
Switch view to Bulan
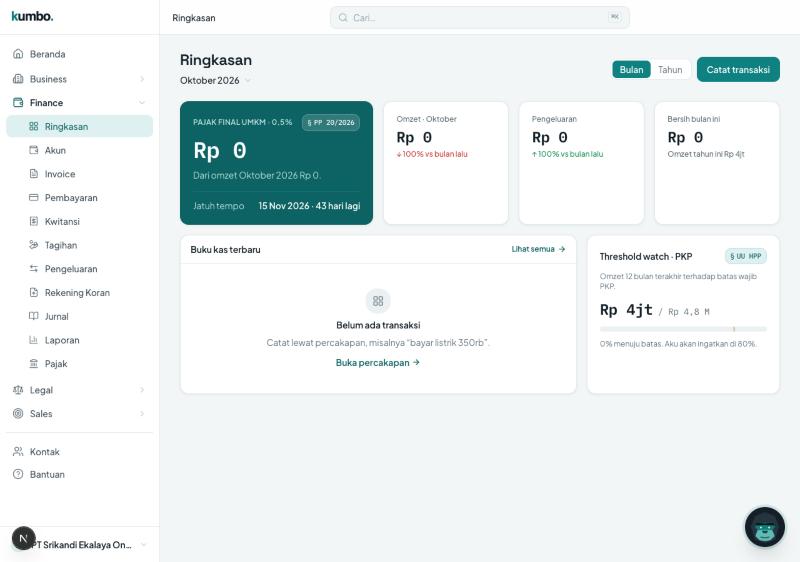pyautogui.click(x=631, y=69)
